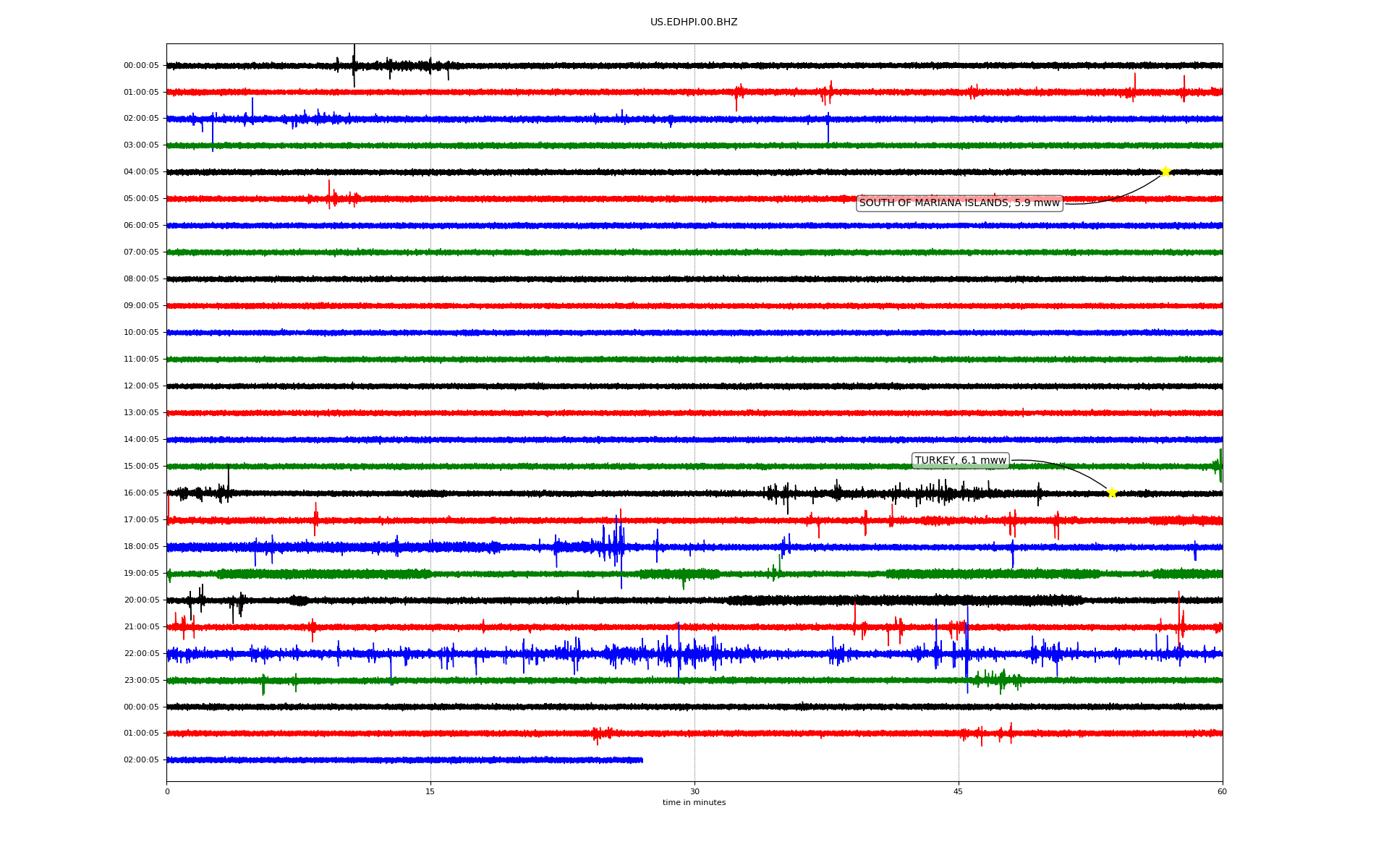Viewport: 1389px width, 868px height.
Task: Click the Turkey earthquake star marker
Action: coord(1112,493)
